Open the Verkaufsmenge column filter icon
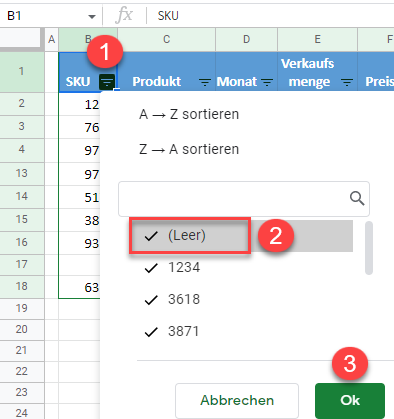394x419 pixels. click(x=347, y=82)
